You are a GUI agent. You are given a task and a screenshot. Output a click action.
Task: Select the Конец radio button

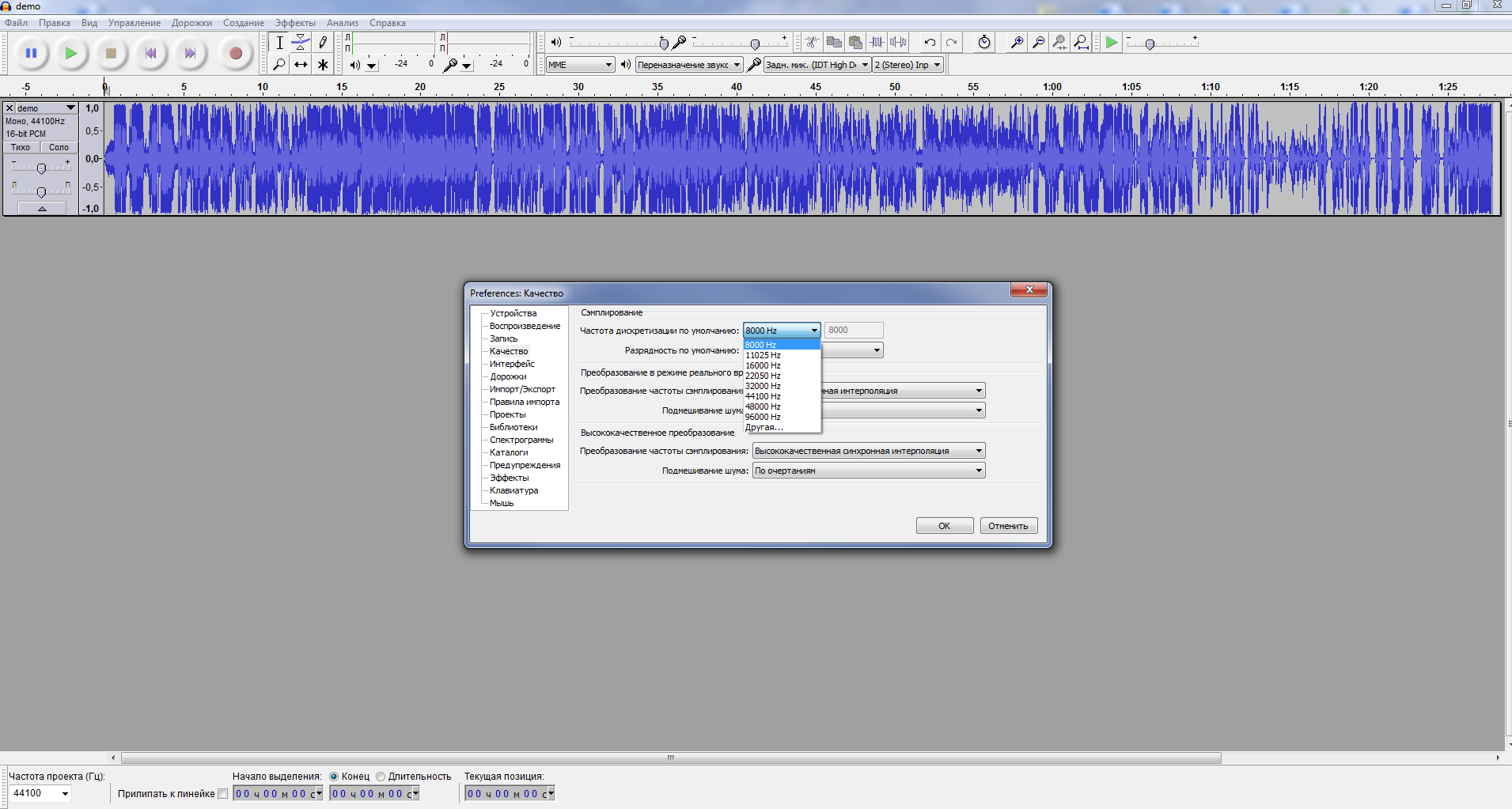[334, 777]
